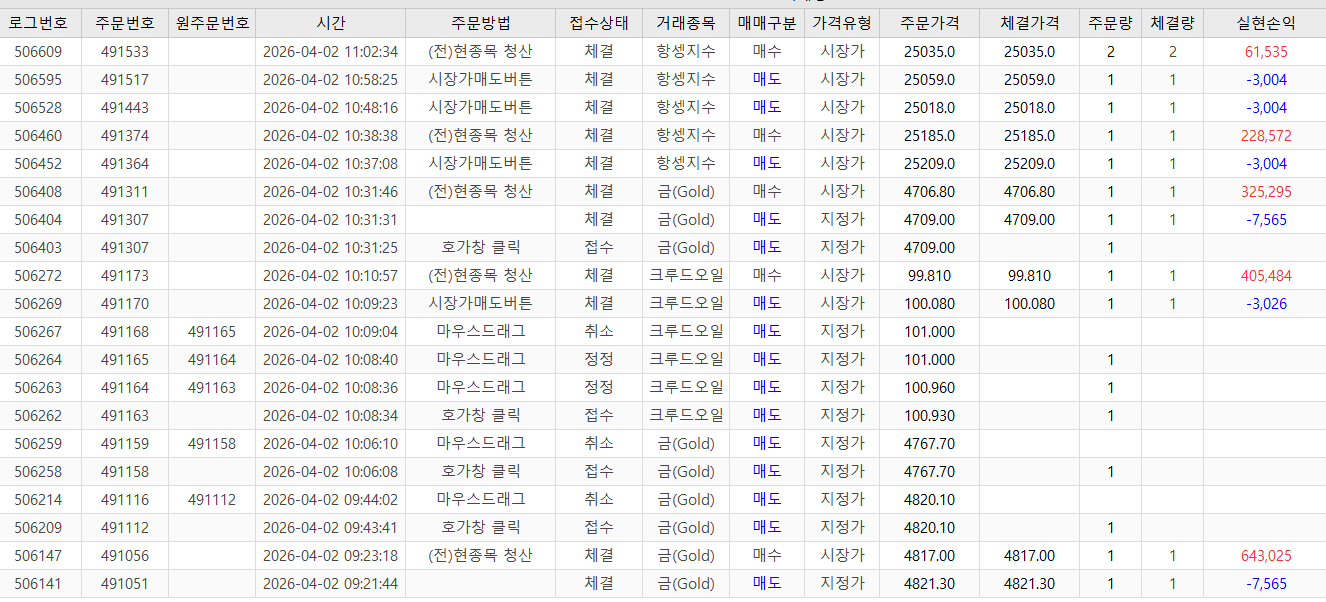Sort by the 주문번호 column header
The height and width of the screenshot is (602, 1326).
125,23
